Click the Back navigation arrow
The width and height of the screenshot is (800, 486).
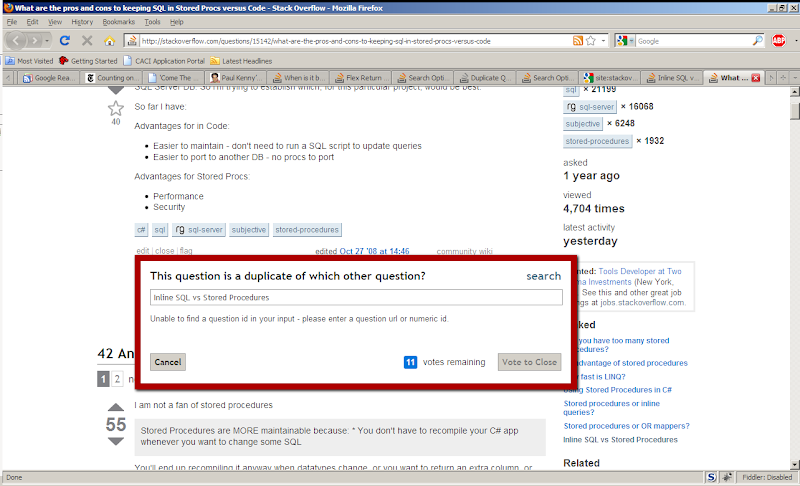click(x=16, y=40)
